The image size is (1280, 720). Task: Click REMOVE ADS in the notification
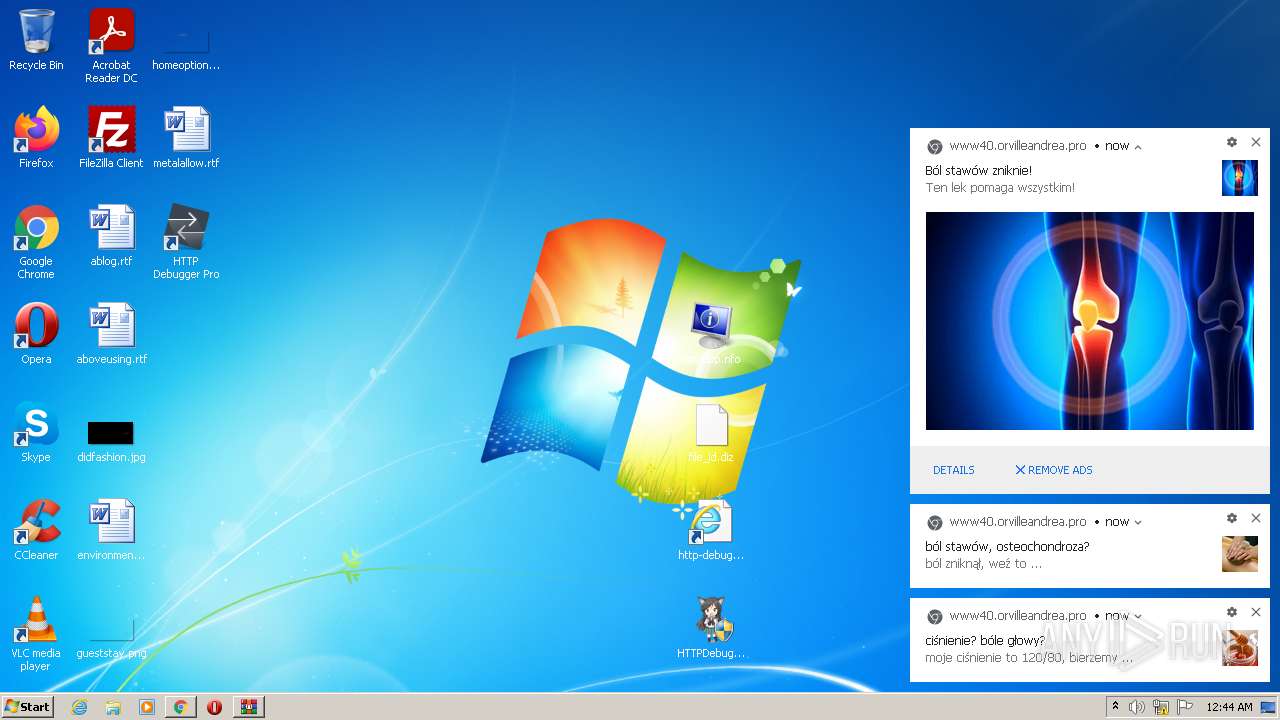pyautogui.click(x=1054, y=470)
